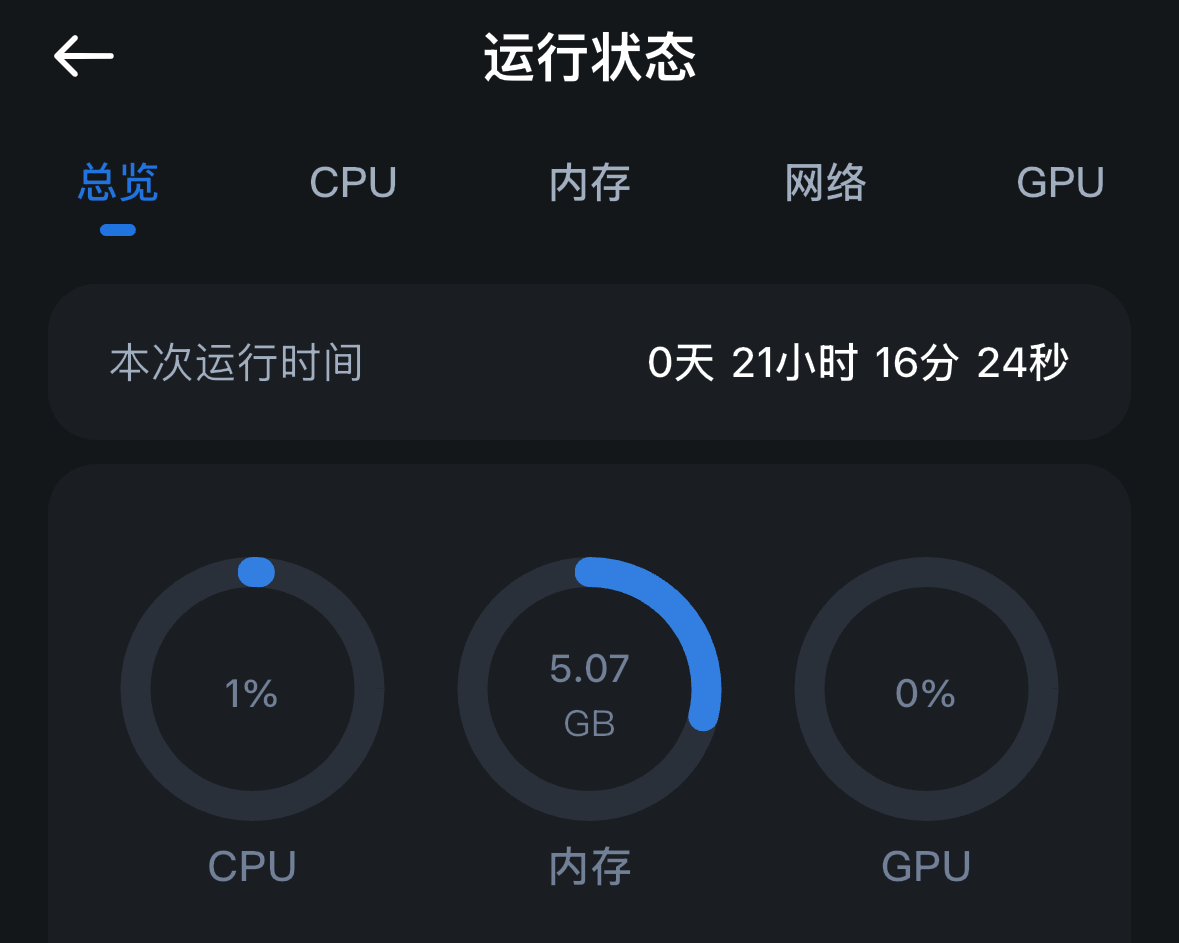This screenshot has height=943, width=1179.
Task: Click the 5.07 GB memory reading
Action: pyautogui.click(x=589, y=669)
